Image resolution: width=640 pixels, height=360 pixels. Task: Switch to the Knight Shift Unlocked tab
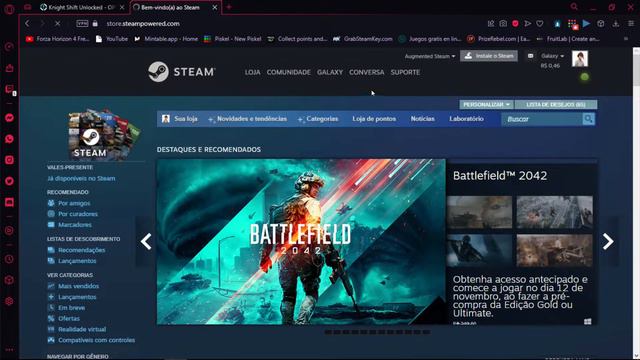[81, 7]
